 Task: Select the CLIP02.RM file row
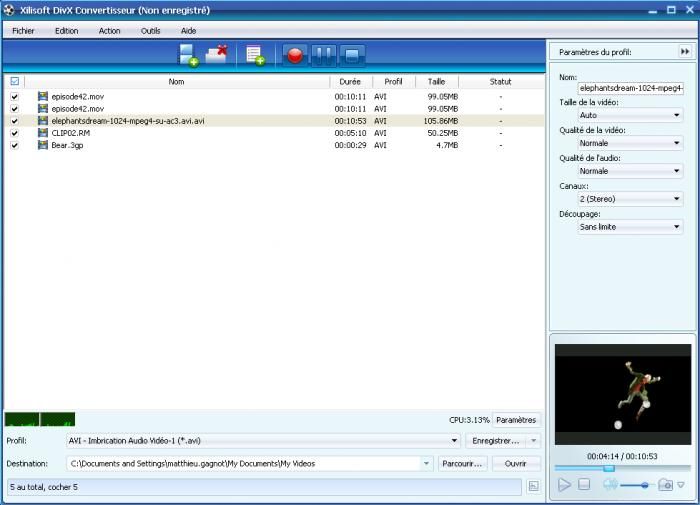(275, 133)
